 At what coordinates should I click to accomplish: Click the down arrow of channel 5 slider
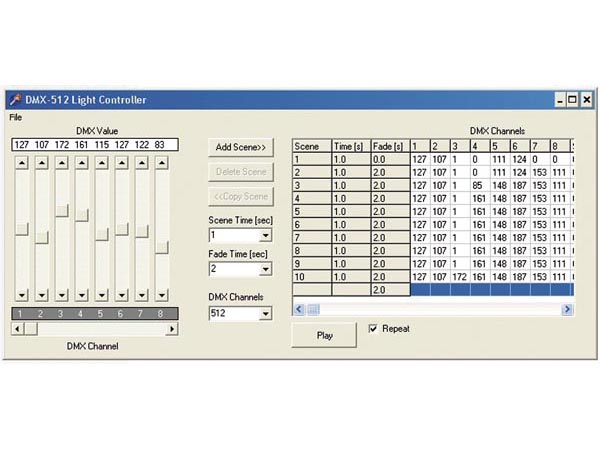(x=102, y=295)
